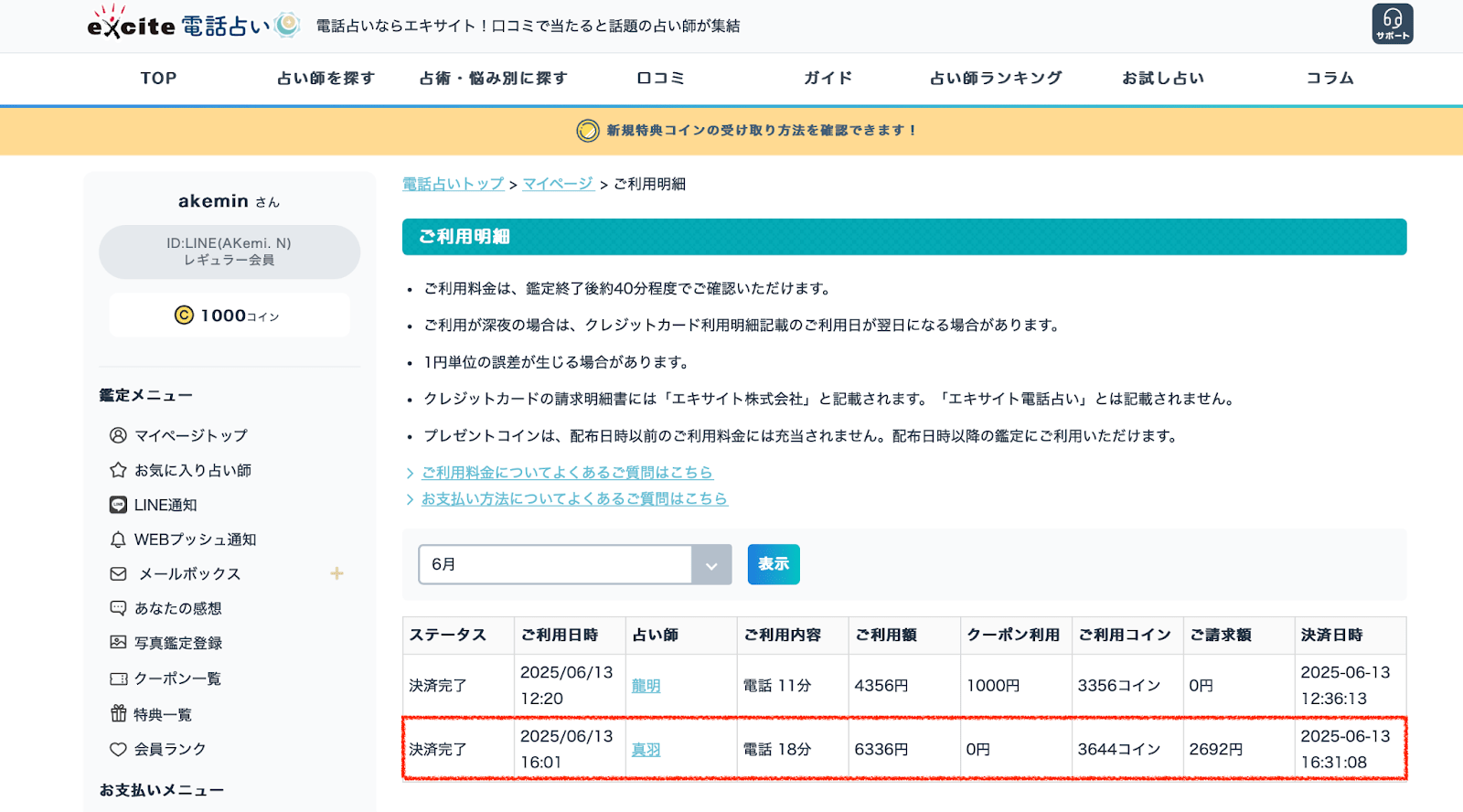This screenshot has height=812, width=1463.
Task: Click the お気に入り占い師 star icon
Action: coord(118,470)
